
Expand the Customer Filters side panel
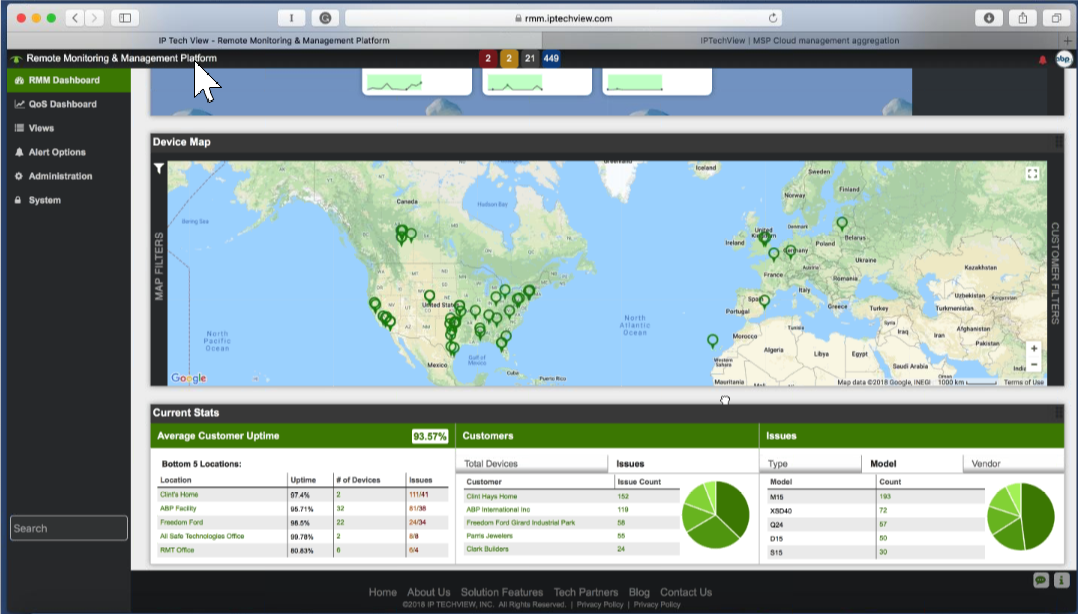coord(1054,273)
